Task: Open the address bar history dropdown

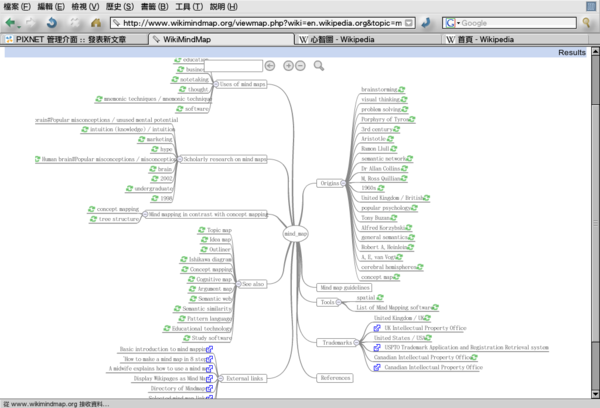Action: click(409, 23)
